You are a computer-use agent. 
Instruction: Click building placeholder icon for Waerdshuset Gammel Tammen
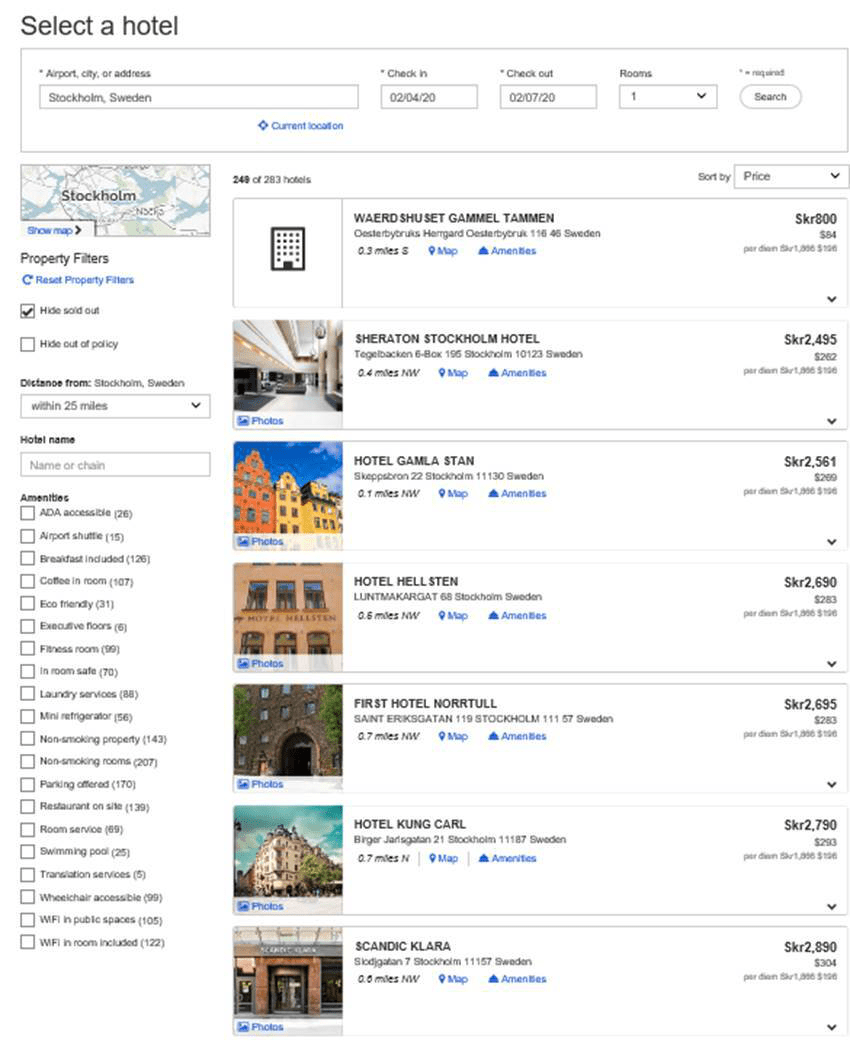[x=287, y=249]
